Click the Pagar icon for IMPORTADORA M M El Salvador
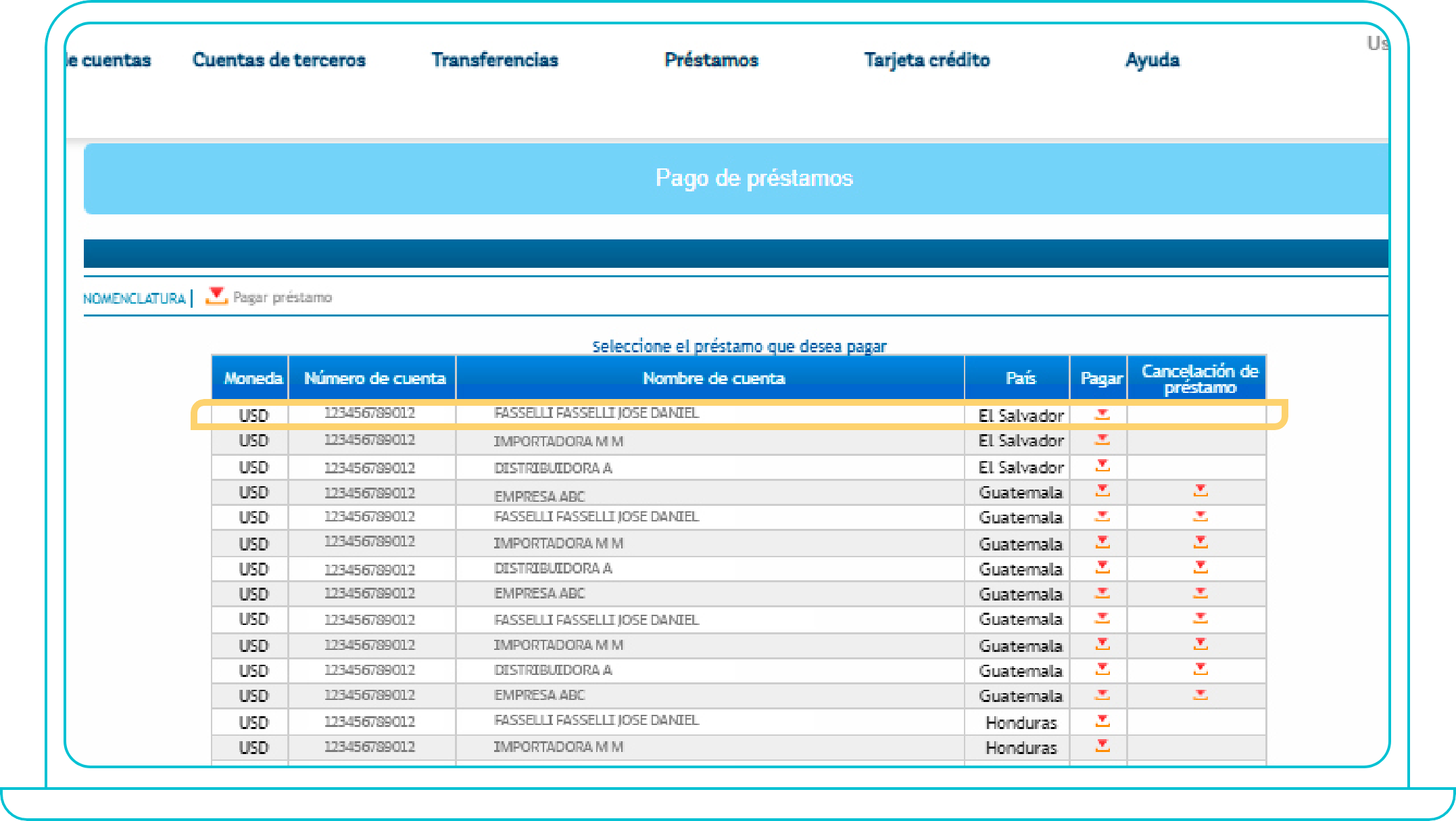The image size is (1456, 821). coord(1102,440)
